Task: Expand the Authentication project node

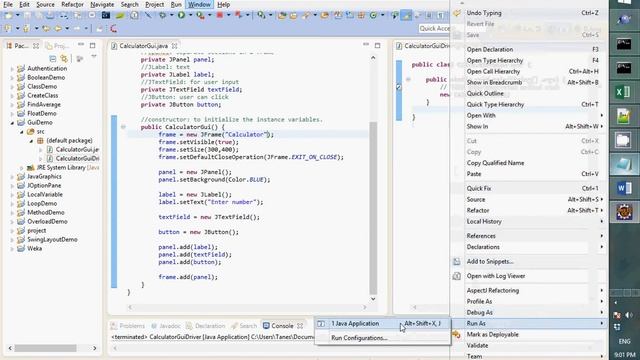Action: point(12,69)
